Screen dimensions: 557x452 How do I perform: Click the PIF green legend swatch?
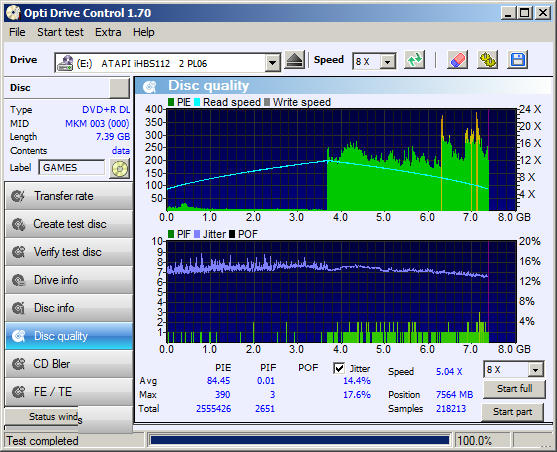pos(171,234)
